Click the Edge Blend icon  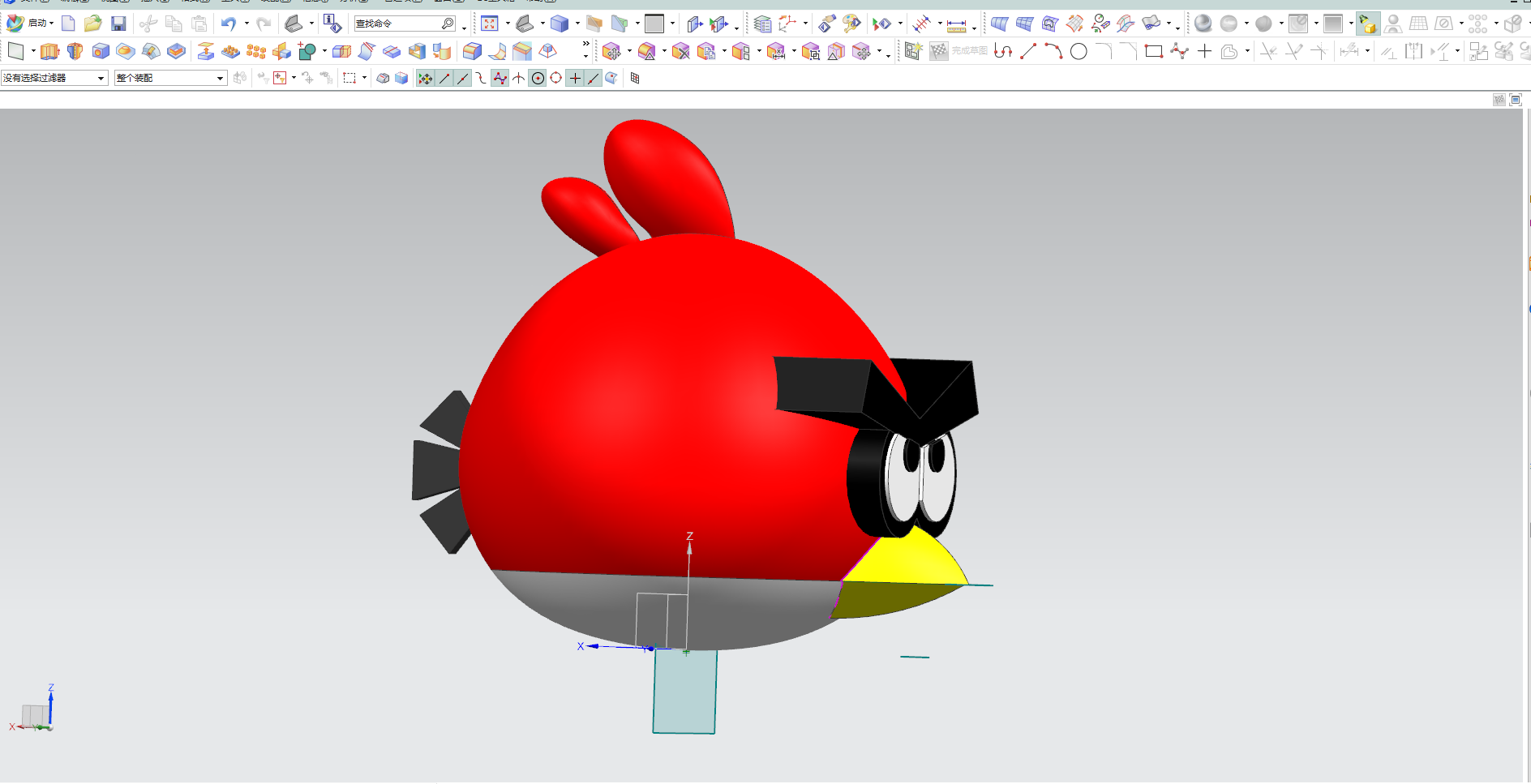point(472,52)
